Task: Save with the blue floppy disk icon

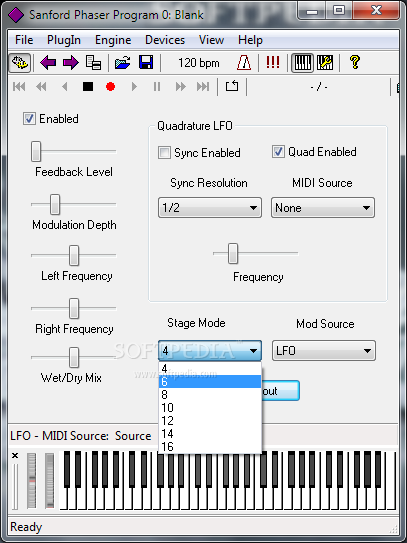Action: click(146, 63)
